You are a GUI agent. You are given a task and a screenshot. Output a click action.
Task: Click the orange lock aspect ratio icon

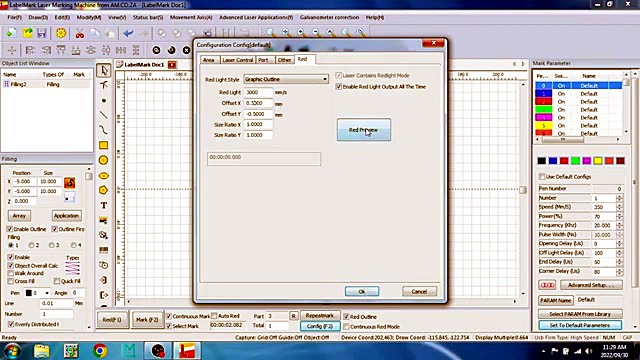pyautogui.click(x=69, y=183)
